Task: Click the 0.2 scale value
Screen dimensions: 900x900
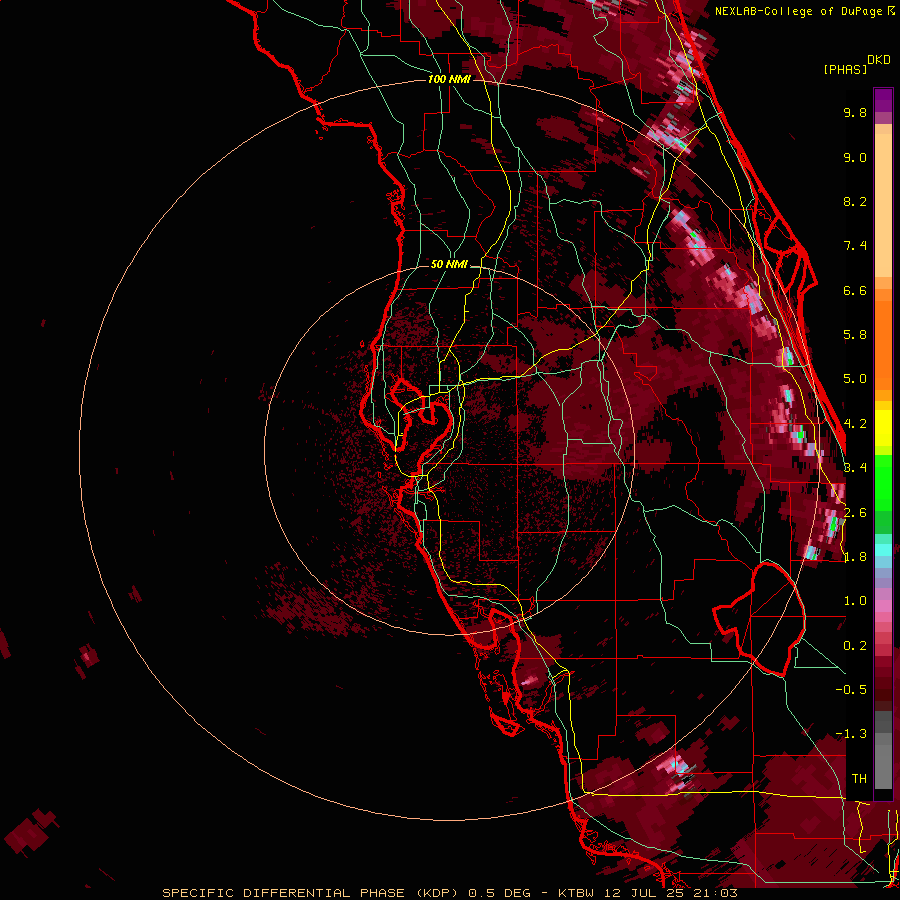Action: coord(855,646)
